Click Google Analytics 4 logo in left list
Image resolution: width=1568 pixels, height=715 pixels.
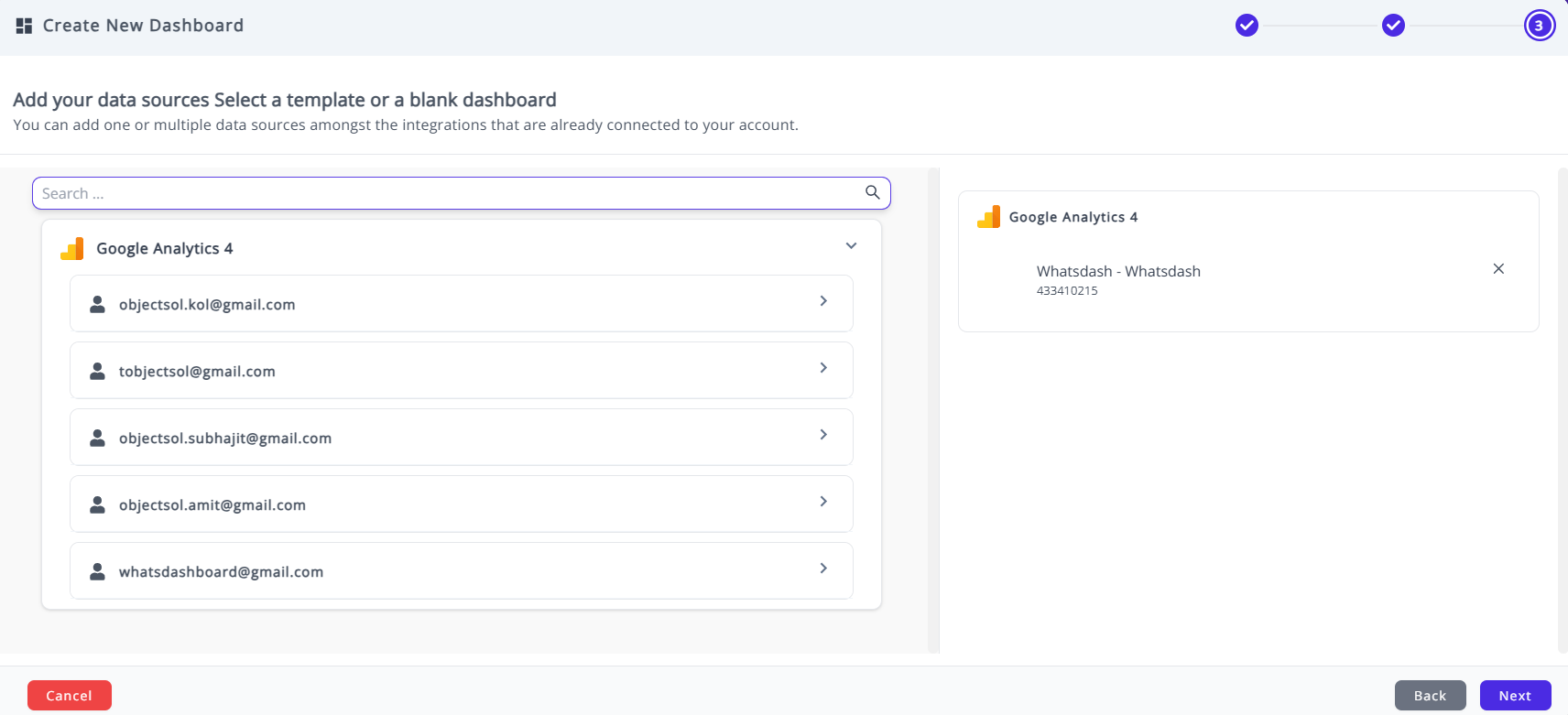(72, 248)
